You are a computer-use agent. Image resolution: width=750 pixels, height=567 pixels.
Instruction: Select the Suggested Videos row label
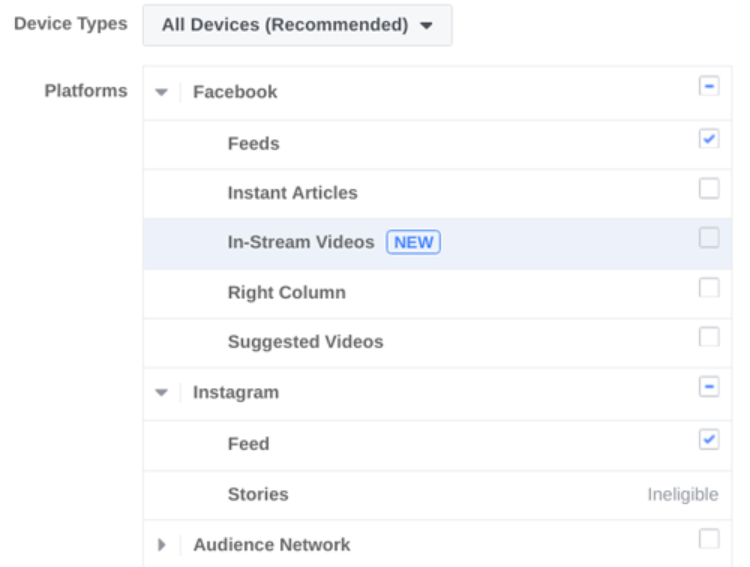(x=306, y=342)
